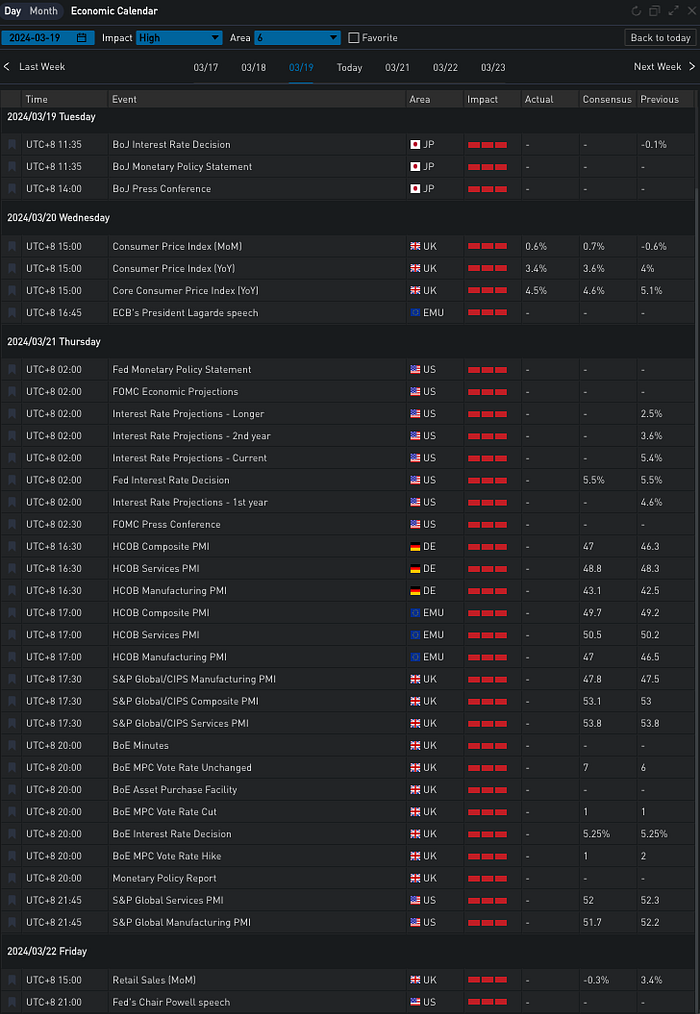
Task: Enable the Favorite checkbox
Action: [354, 38]
